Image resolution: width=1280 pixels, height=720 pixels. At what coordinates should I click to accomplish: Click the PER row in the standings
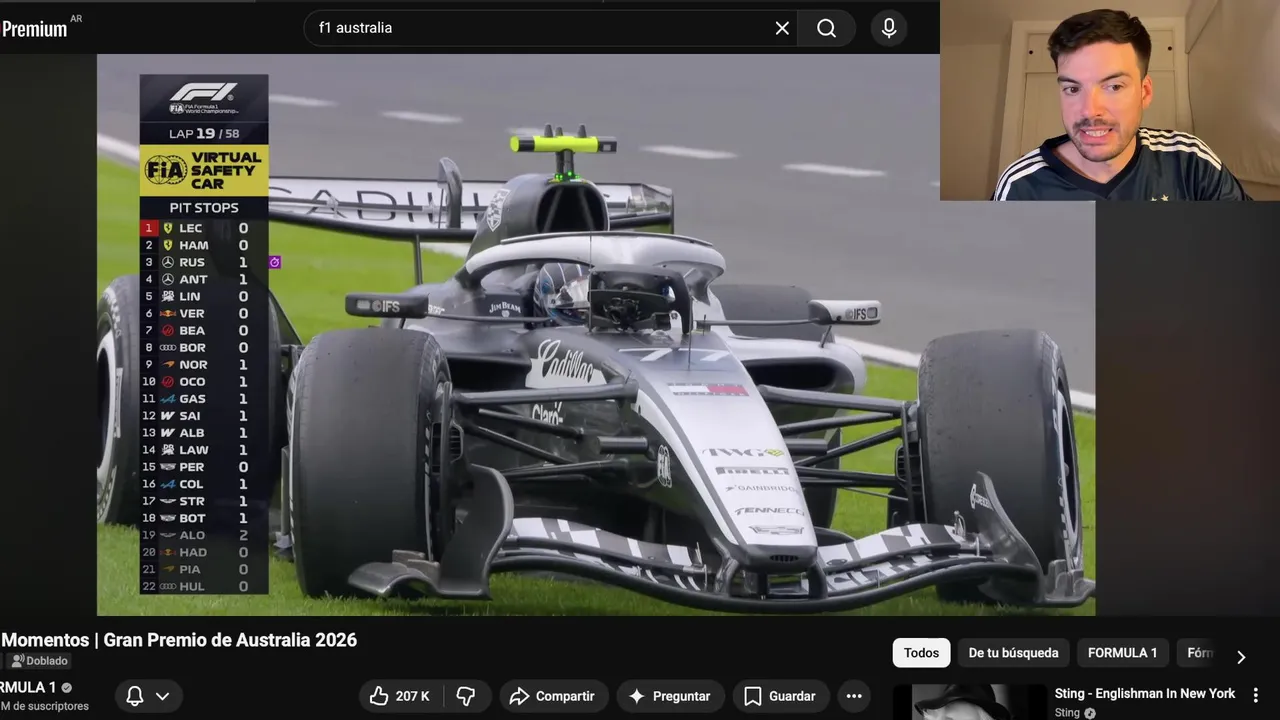click(204, 467)
